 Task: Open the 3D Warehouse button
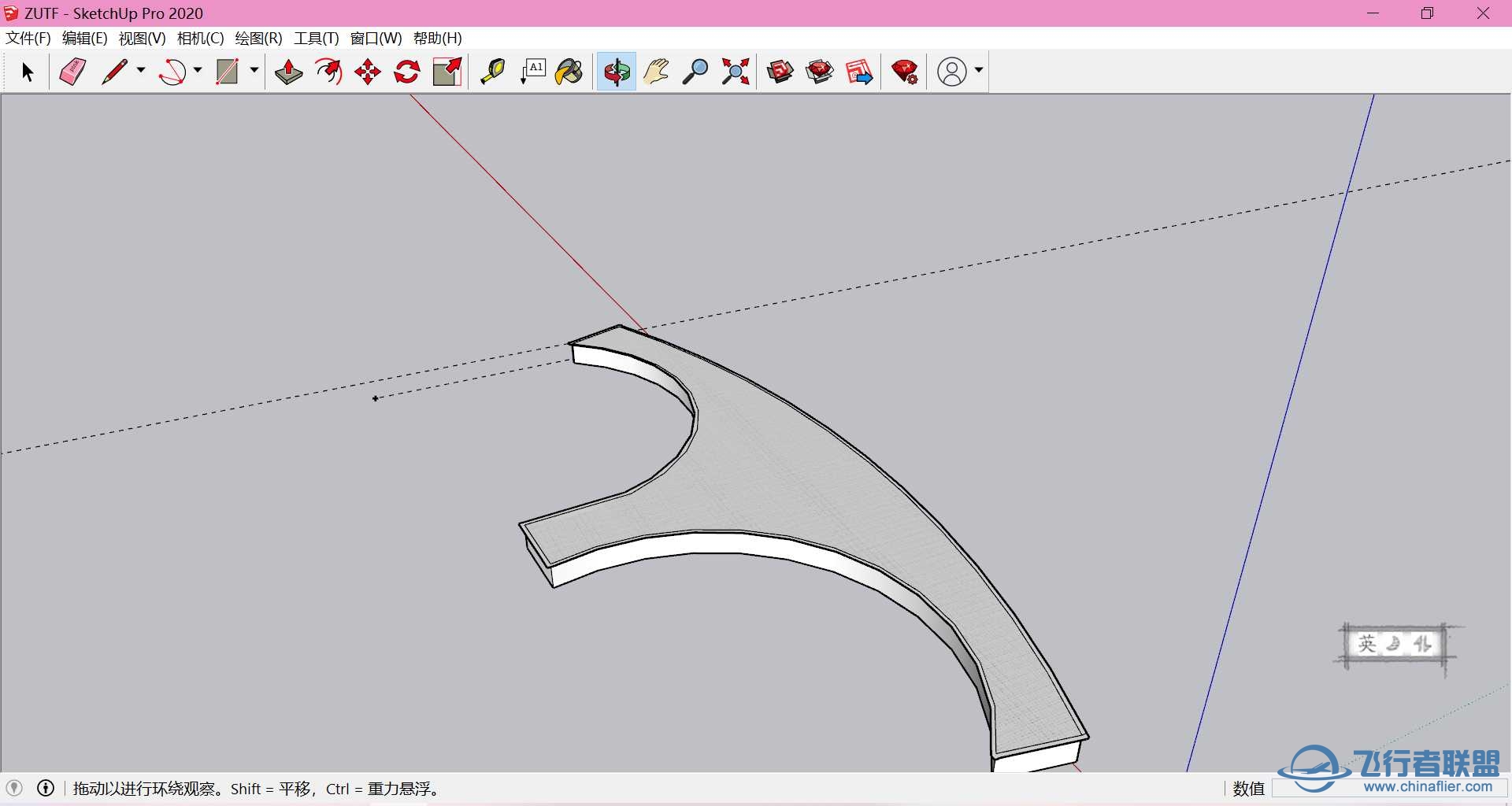(780, 72)
